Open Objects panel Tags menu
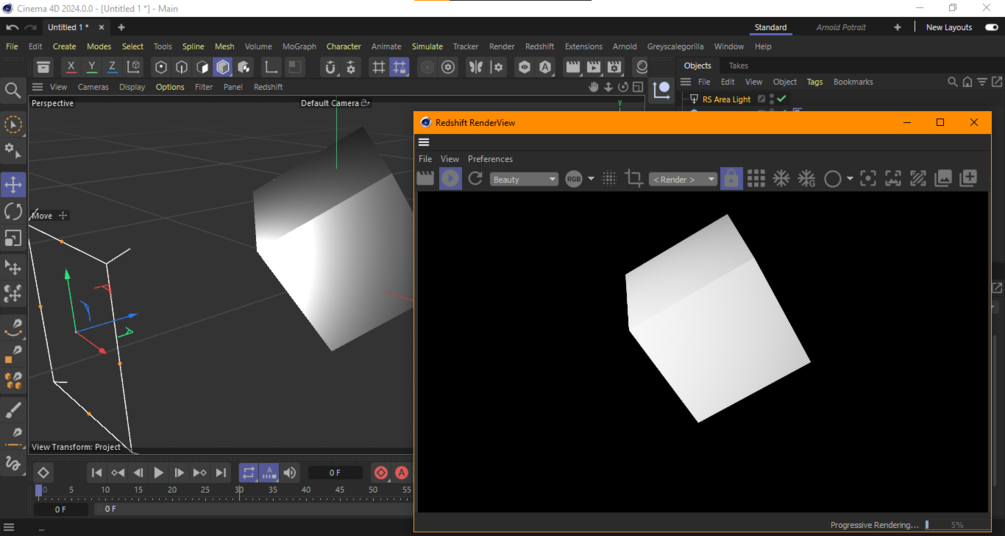The width and height of the screenshot is (1005, 536). (x=815, y=82)
